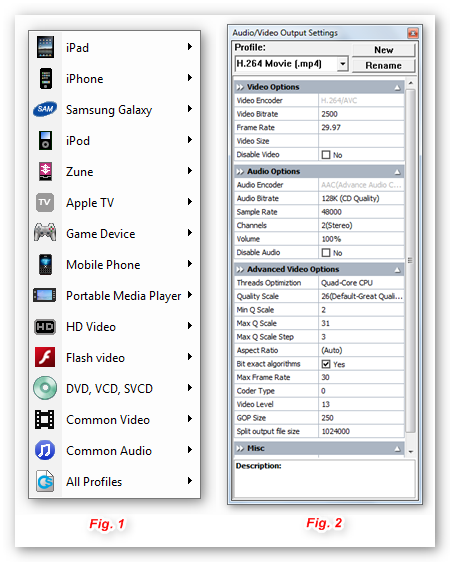Click the Audio Bitrate value 128K (CD Quality)

pos(361,198)
